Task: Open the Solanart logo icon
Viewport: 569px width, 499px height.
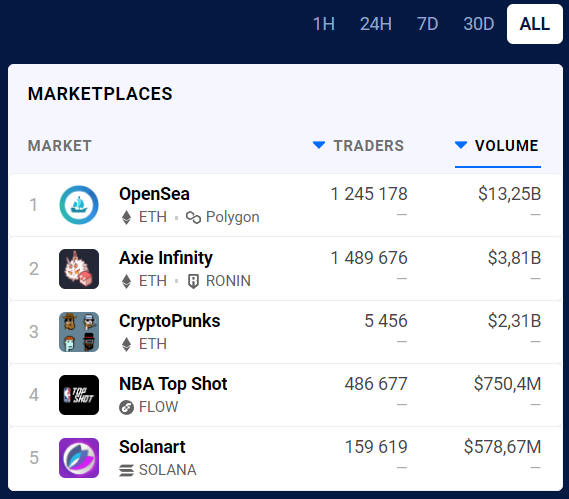Action: [x=79, y=458]
